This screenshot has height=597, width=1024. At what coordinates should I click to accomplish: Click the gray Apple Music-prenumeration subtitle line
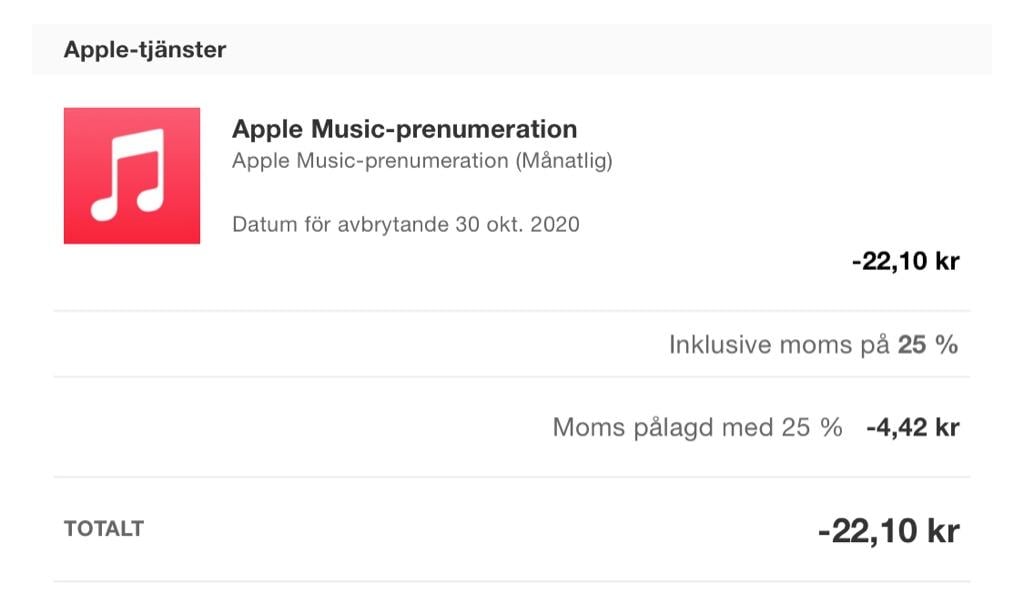(x=423, y=161)
